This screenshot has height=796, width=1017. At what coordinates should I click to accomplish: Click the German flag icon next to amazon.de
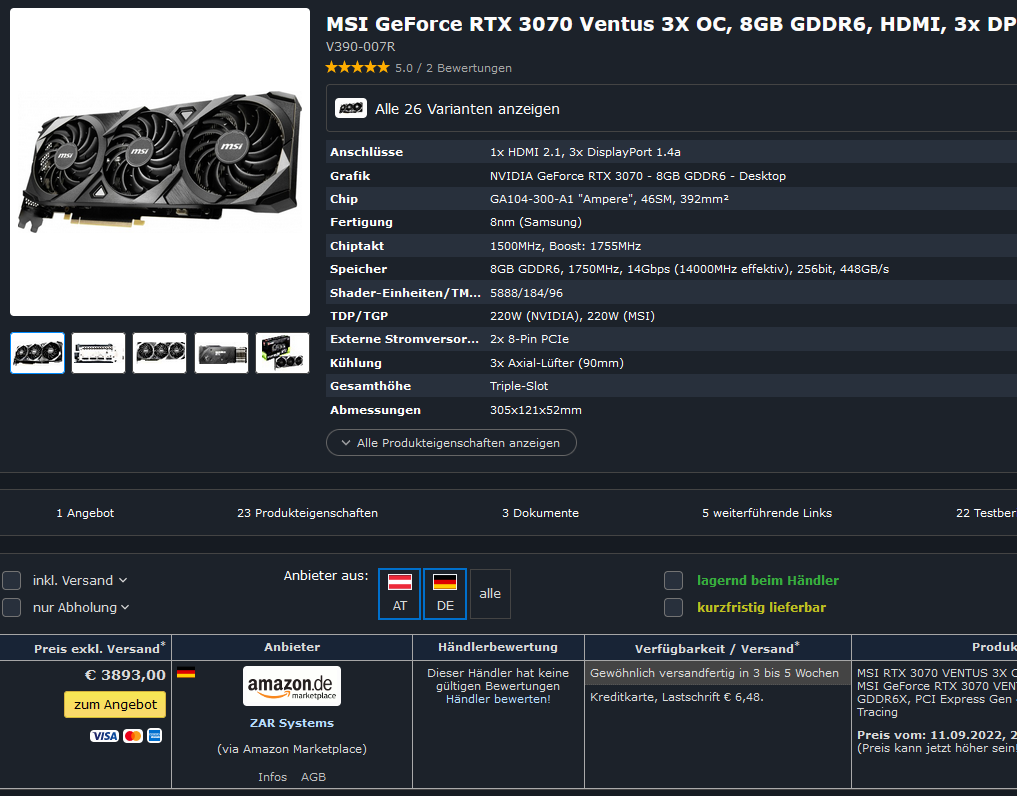pos(185,673)
